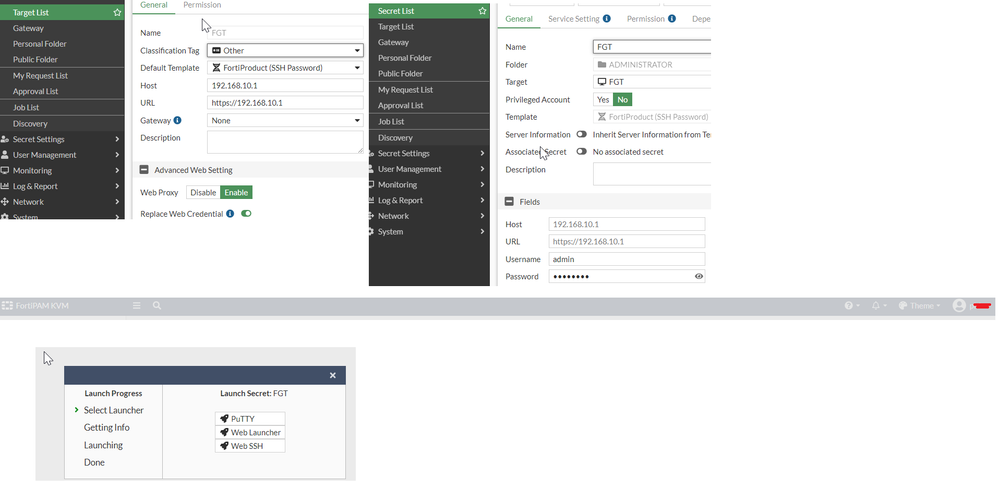Click the Password field in secret editor
The image size is (999, 495).
point(627,276)
